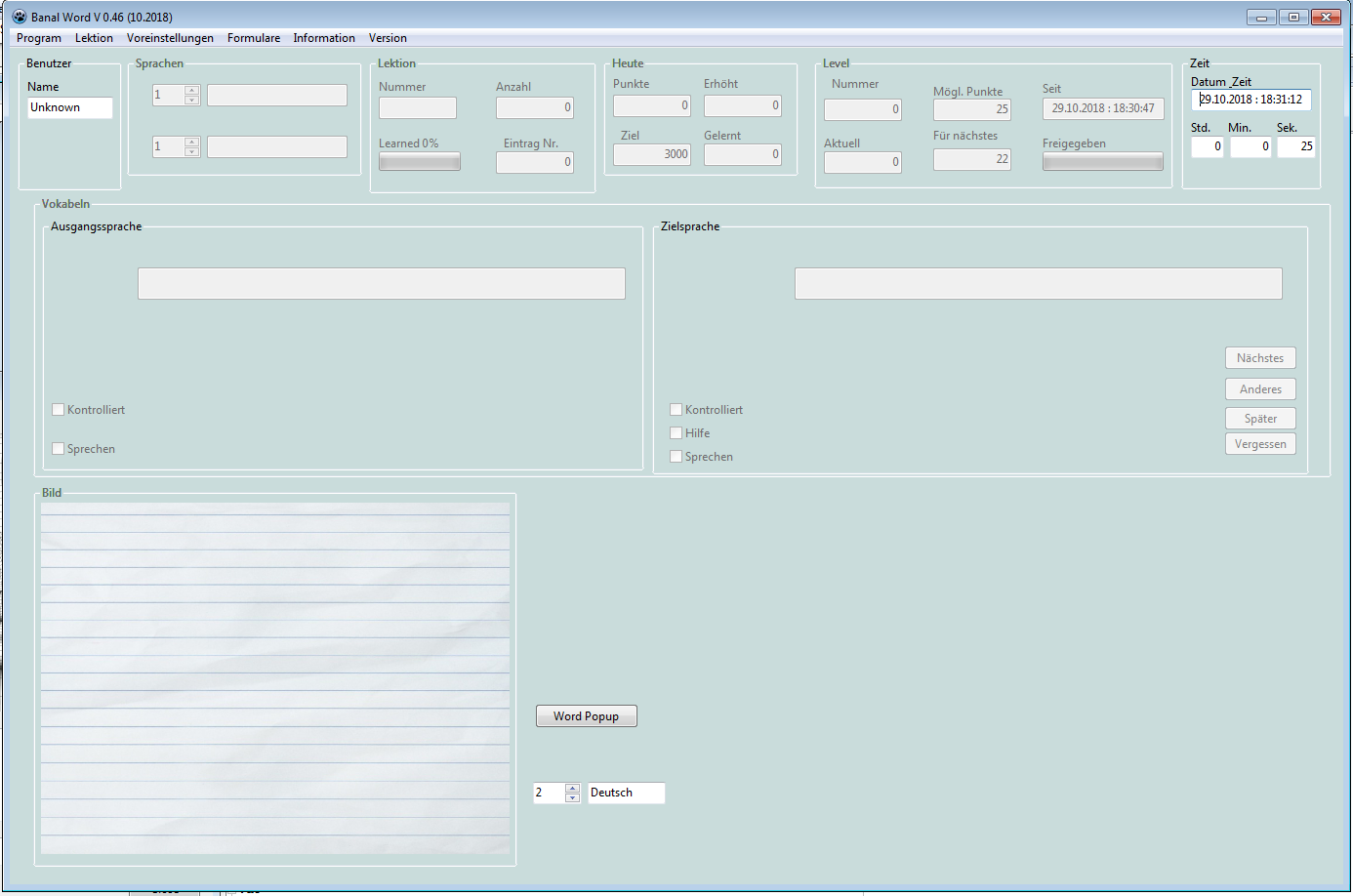Enable Sprechen checkbox in Ausgangssprache
The width and height of the screenshot is (1353, 896).
point(59,449)
